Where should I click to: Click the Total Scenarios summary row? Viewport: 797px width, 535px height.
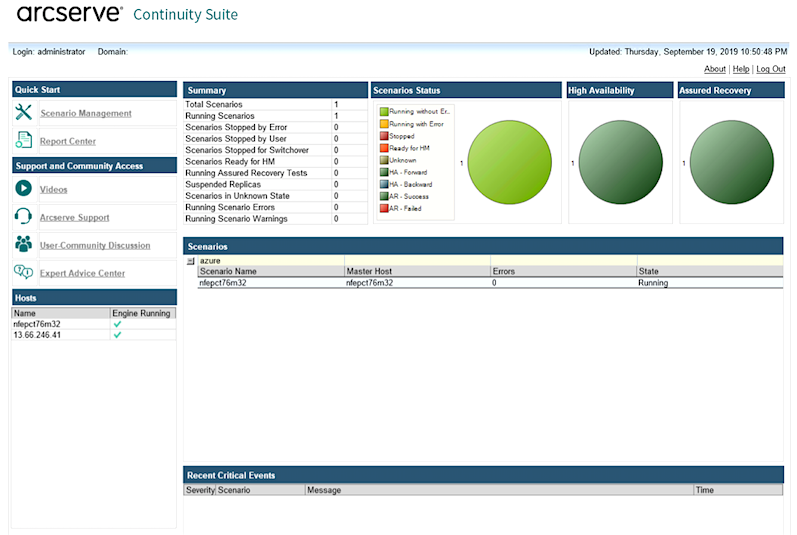tap(275, 104)
